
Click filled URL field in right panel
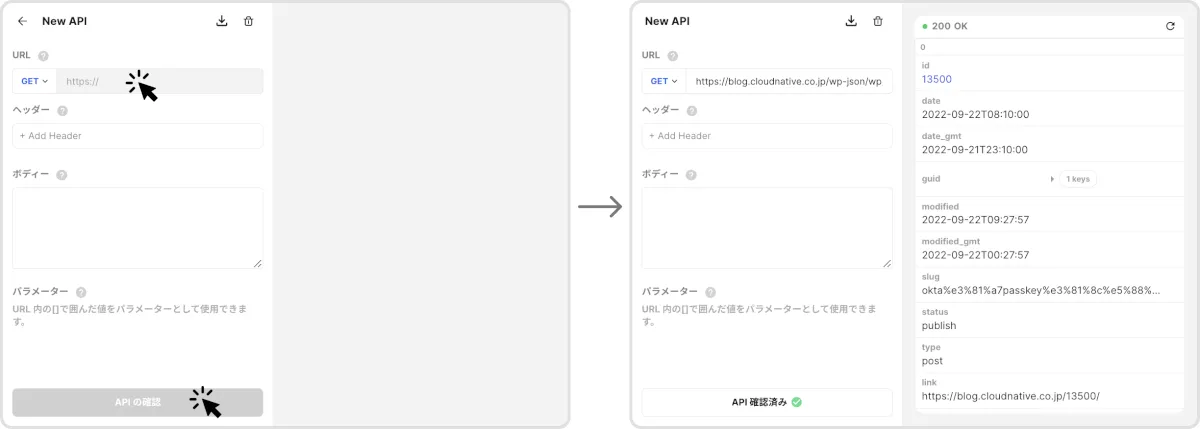click(x=788, y=81)
